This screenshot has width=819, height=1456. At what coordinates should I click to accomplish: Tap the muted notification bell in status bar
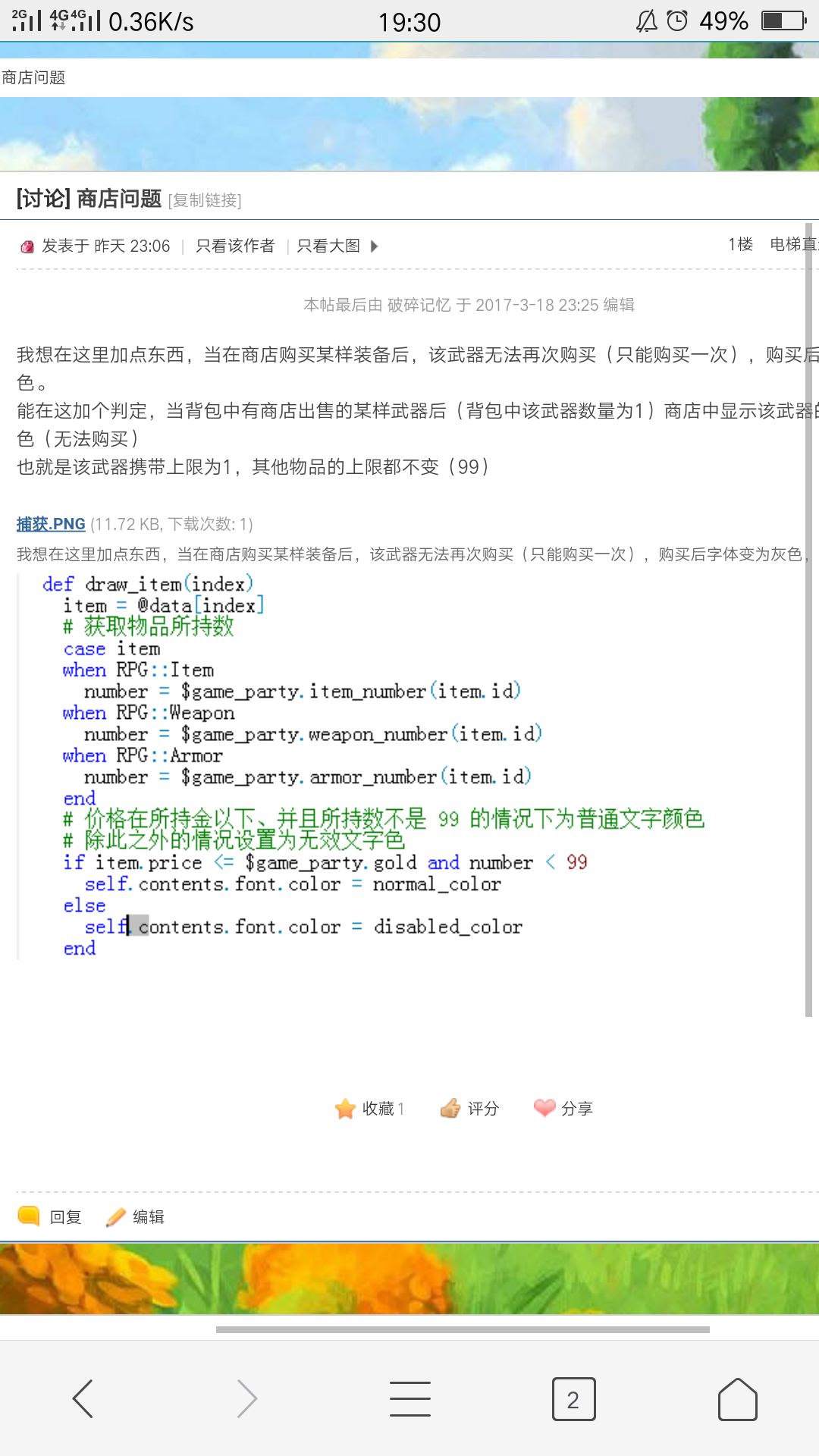pos(646,21)
